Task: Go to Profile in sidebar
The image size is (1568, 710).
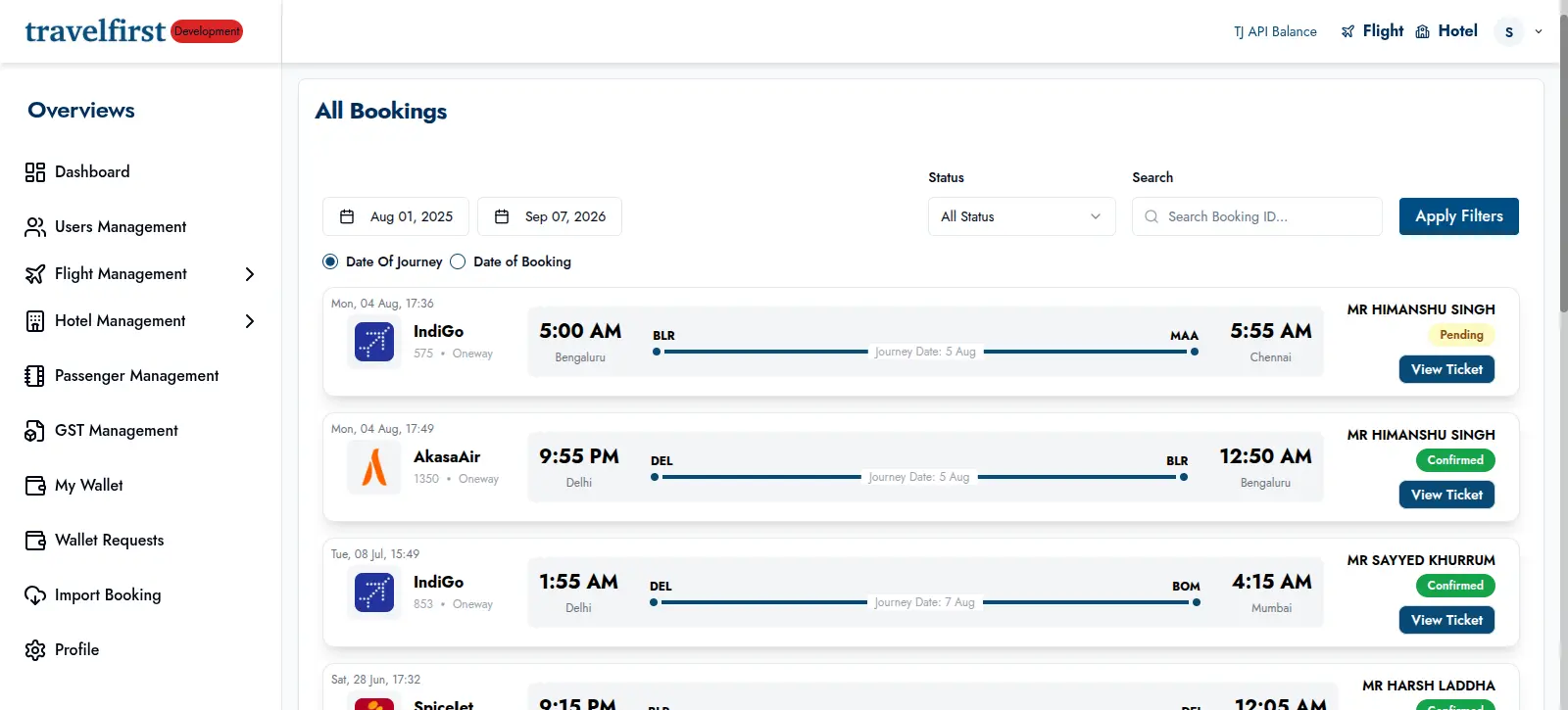Action: coord(77,650)
